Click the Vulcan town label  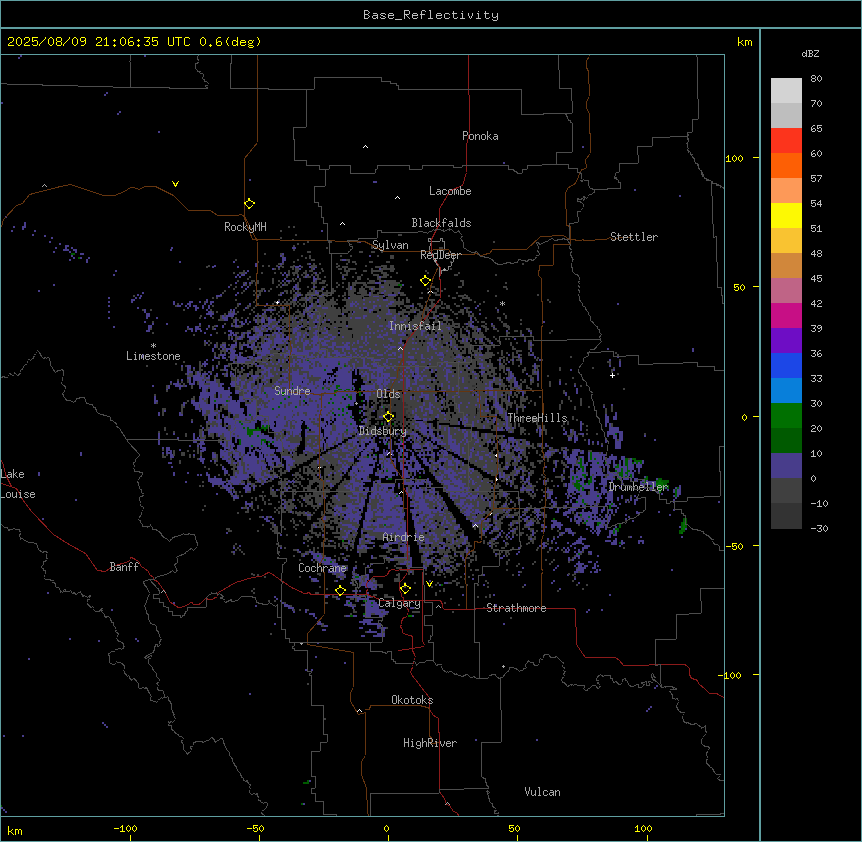(x=543, y=792)
